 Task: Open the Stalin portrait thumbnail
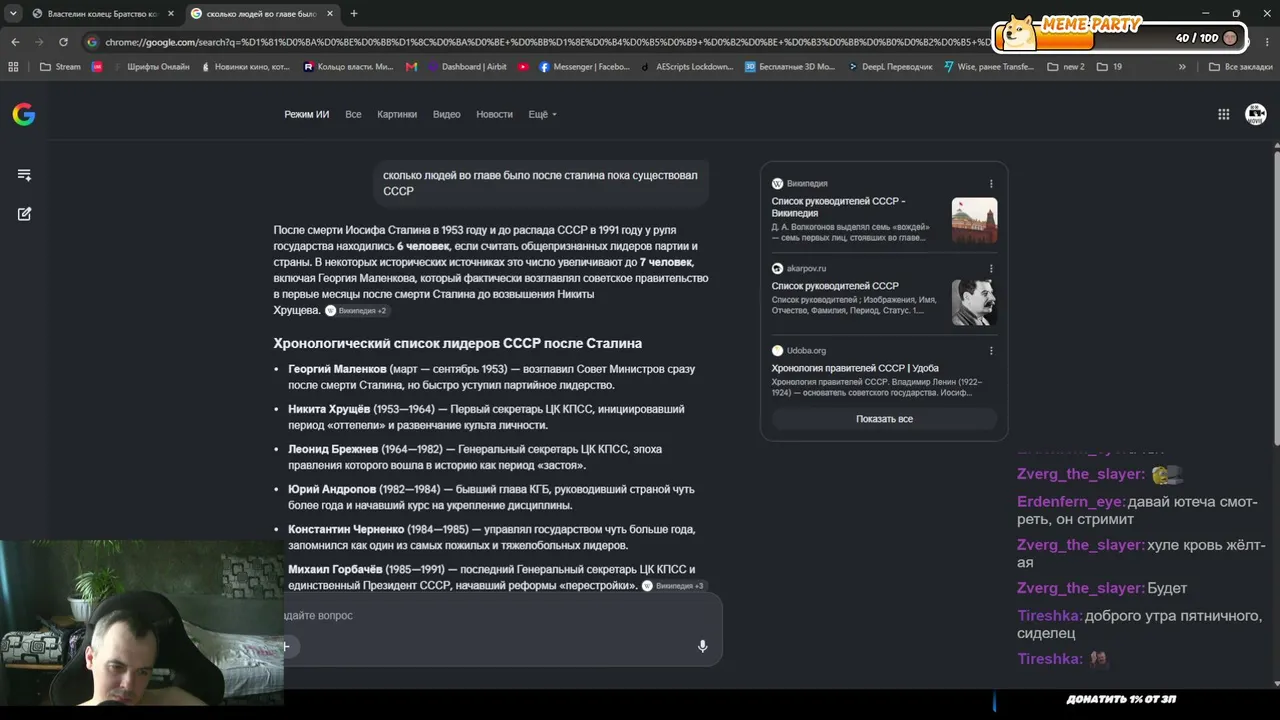pos(974,303)
